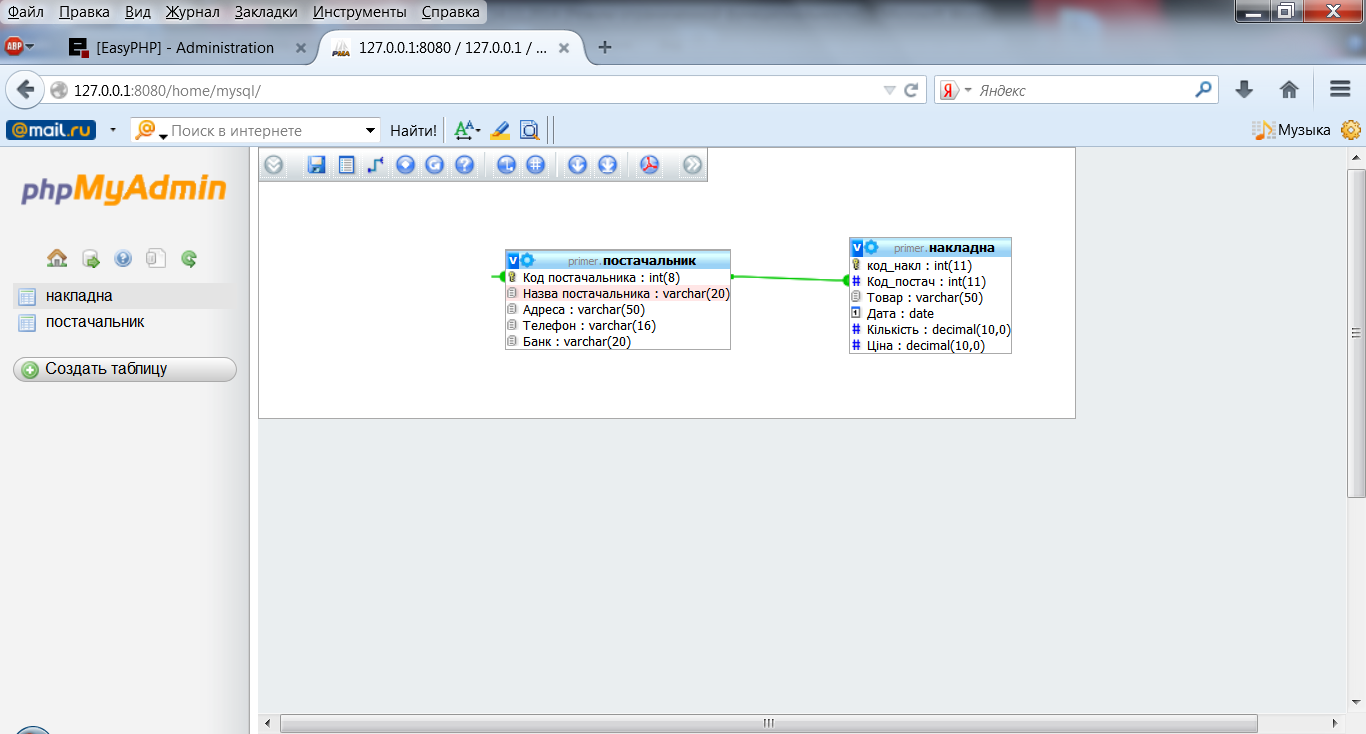Close the [EasyPHP] - Administration tab
1366x734 pixels.
point(301,48)
